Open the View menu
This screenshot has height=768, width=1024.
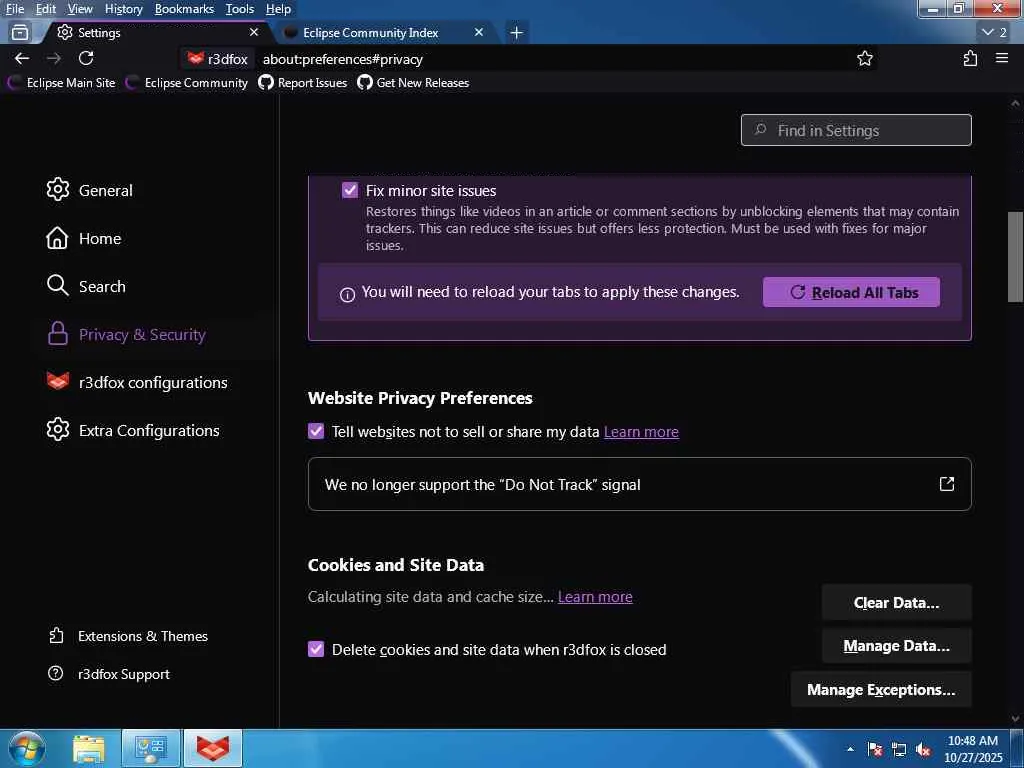80,8
